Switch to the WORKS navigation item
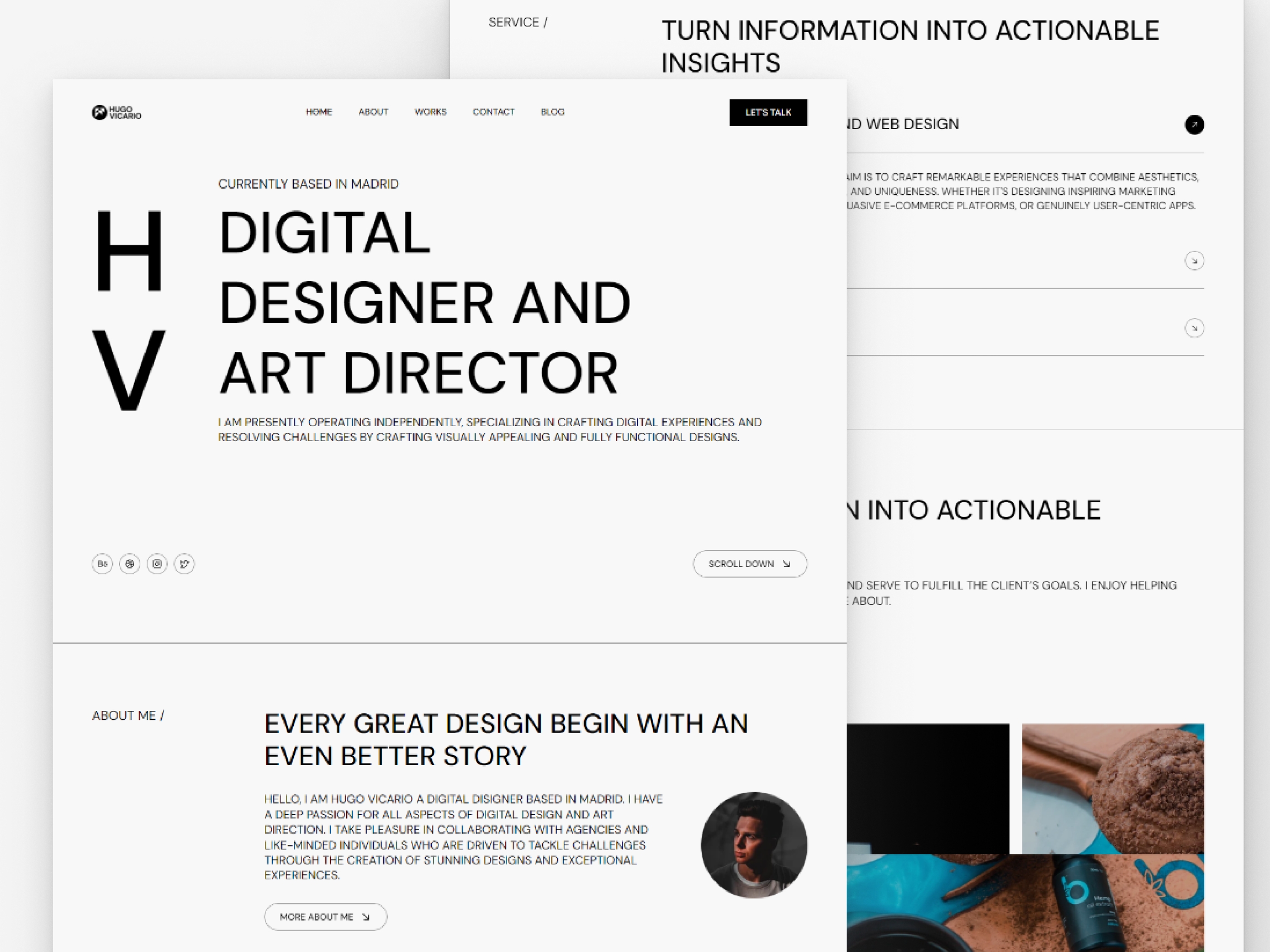 click(431, 112)
